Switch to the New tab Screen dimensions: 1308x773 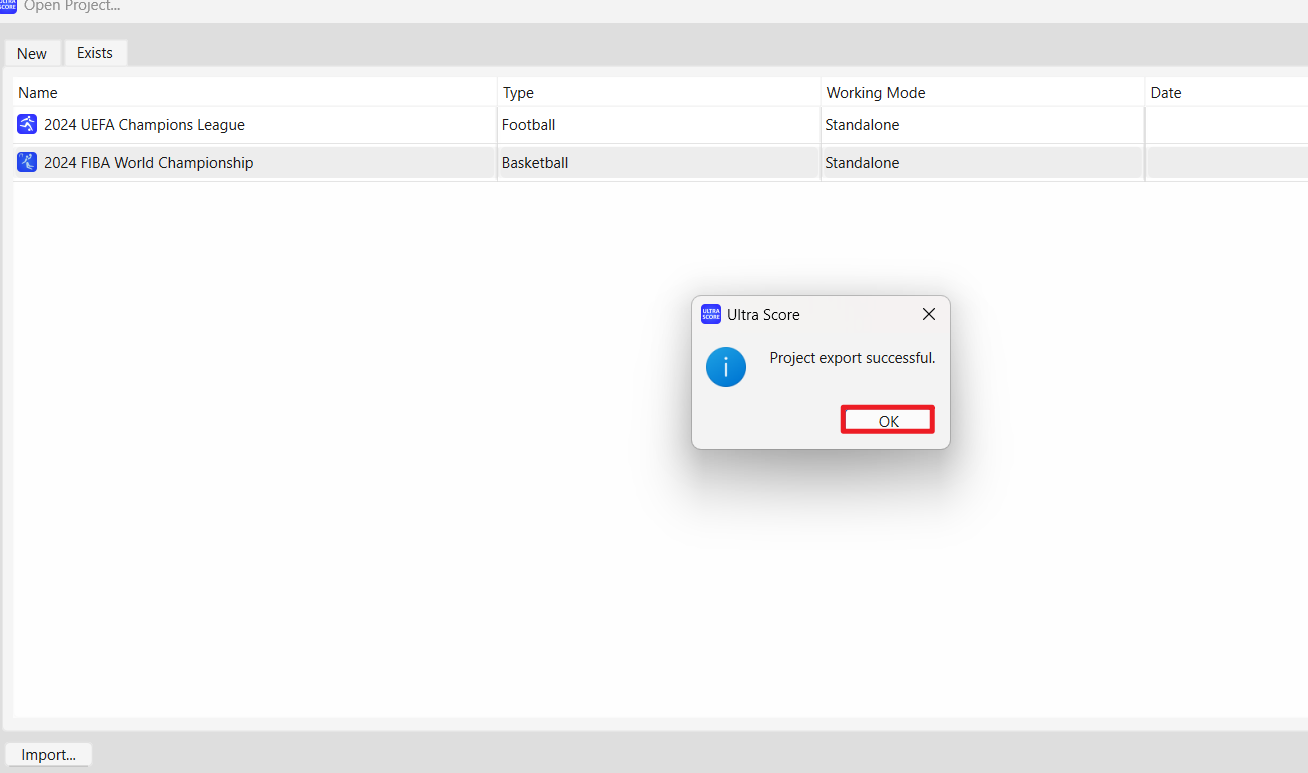32,53
